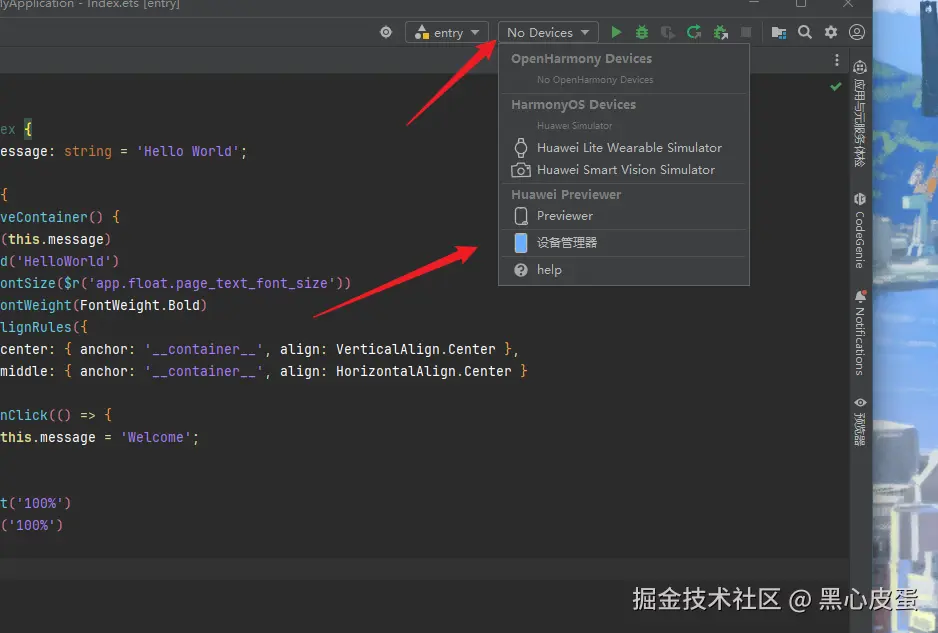Open the help entry in the device menu

[623, 270]
